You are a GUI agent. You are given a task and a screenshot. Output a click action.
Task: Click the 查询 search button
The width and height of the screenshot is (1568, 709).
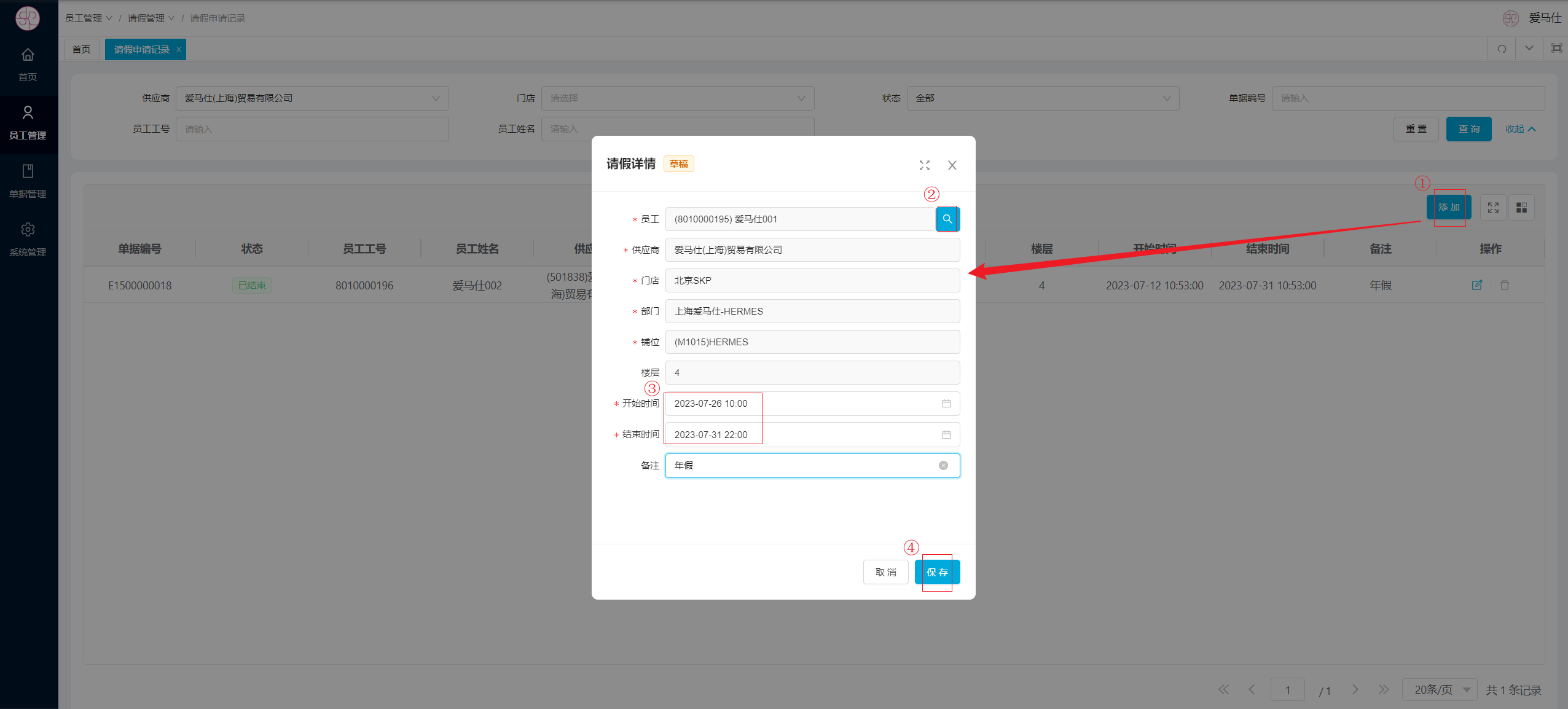1468,129
